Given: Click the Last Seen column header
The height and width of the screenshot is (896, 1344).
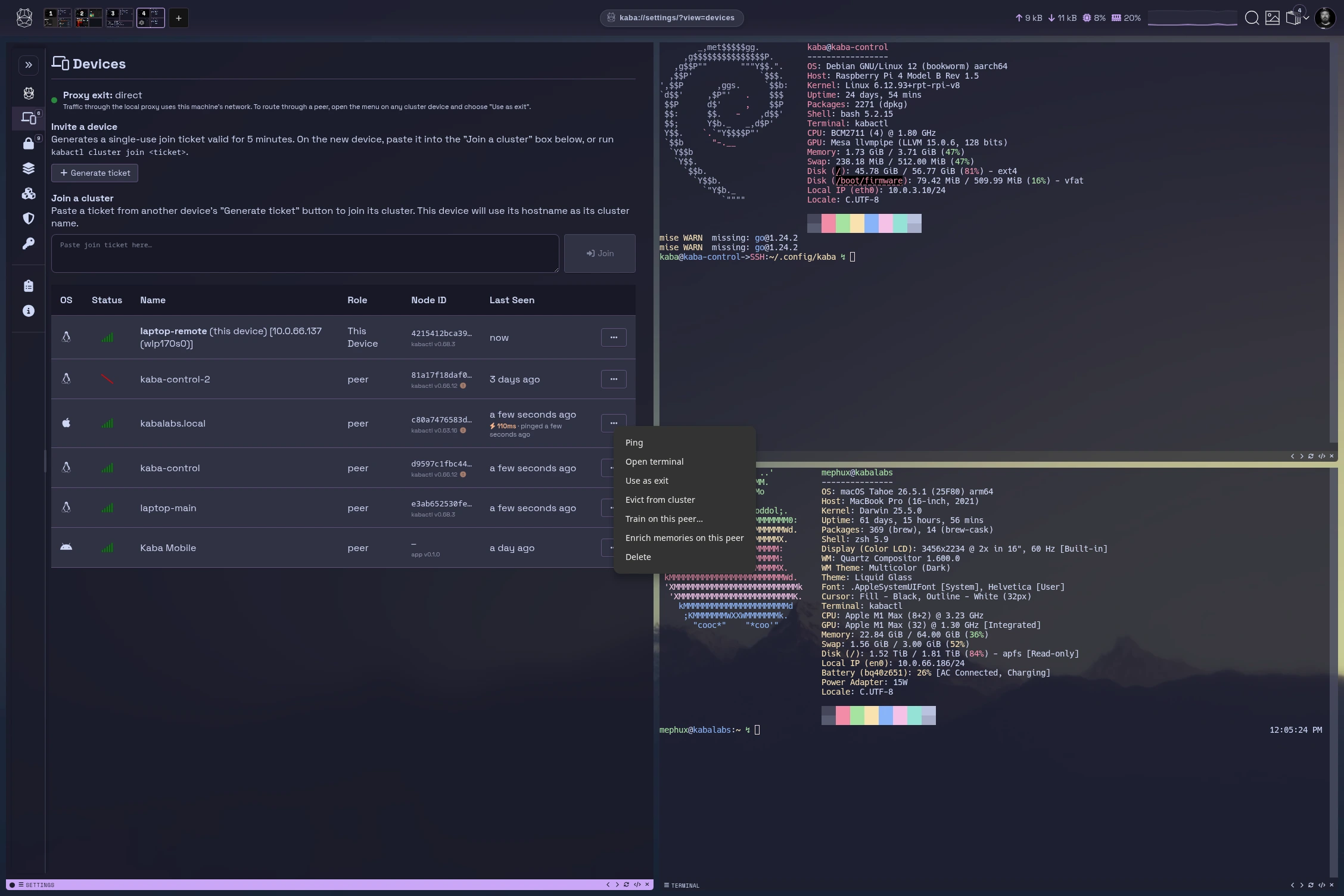Looking at the screenshot, I should 512,300.
